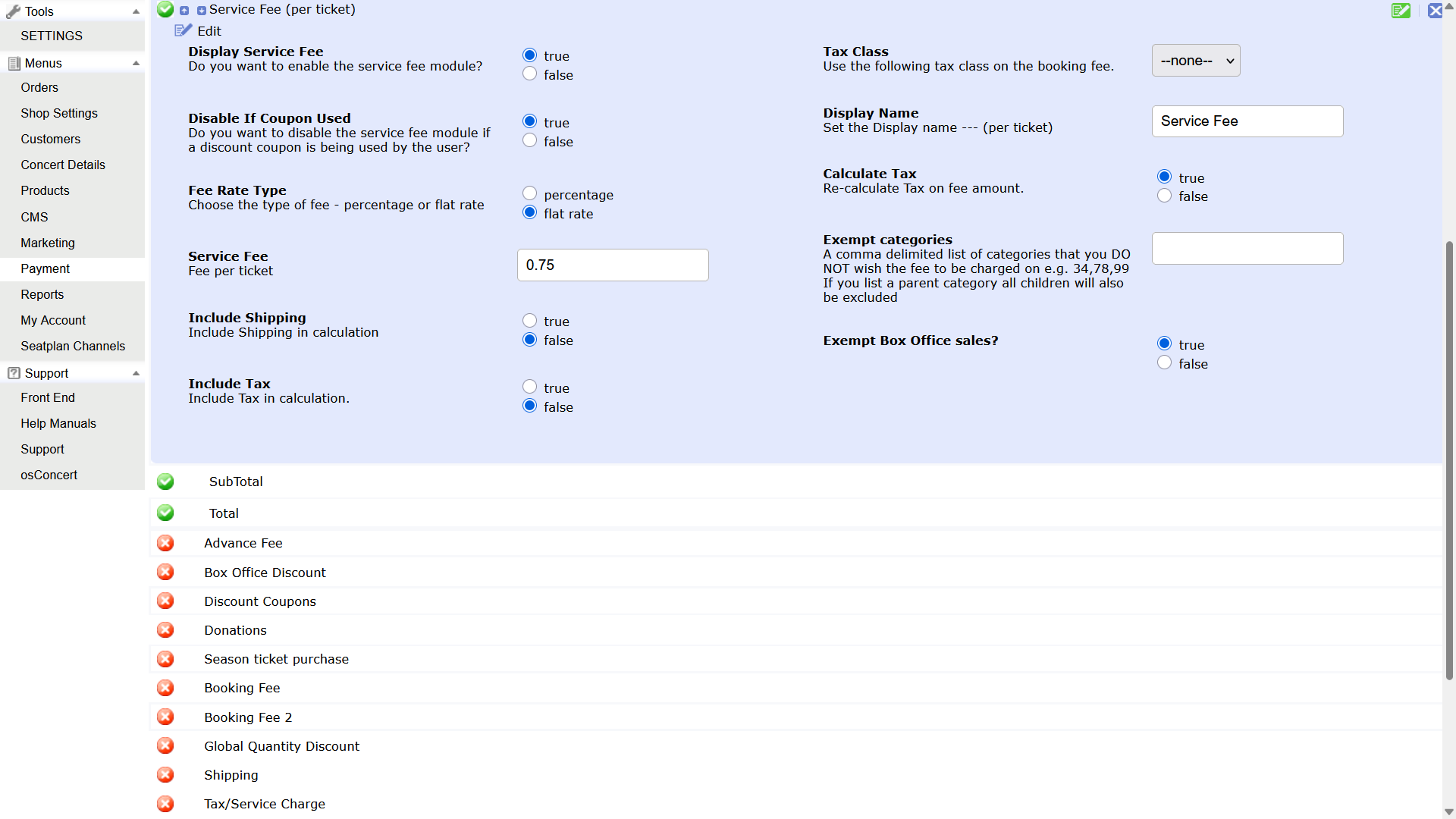Image resolution: width=1456 pixels, height=819 pixels.
Task: Move Service Fee module down with arrow icon
Action: coord(202,11)
